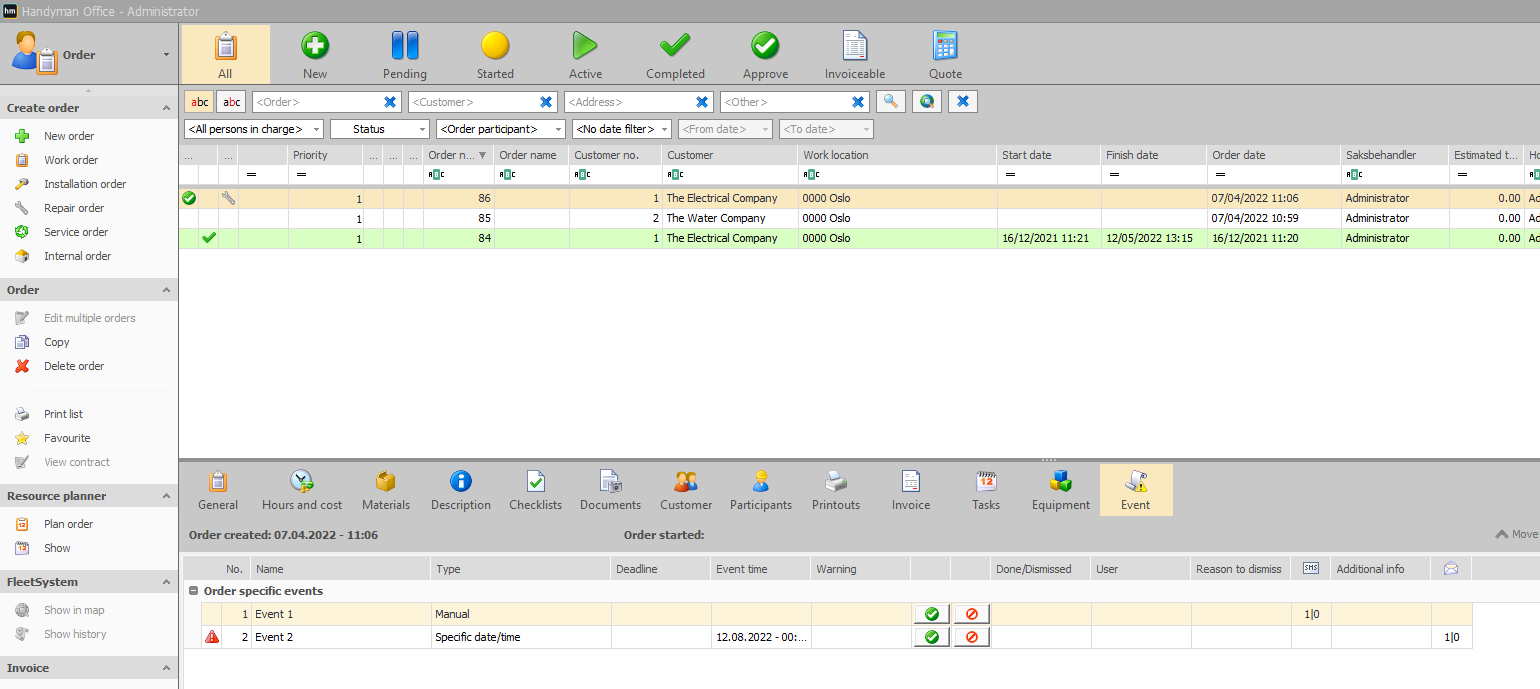Create an Installation order
This screenshot has width=1540, height=689.
[x=85, y=184]
